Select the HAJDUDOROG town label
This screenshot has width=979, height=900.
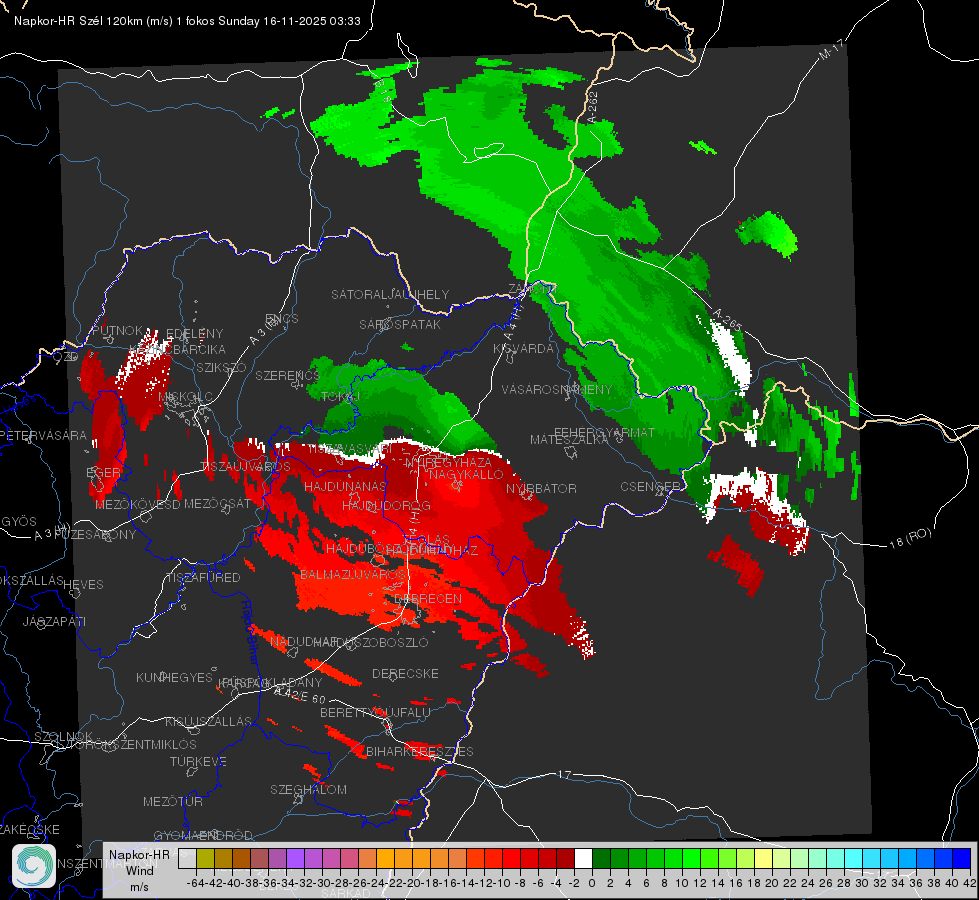tap(386, 505)
